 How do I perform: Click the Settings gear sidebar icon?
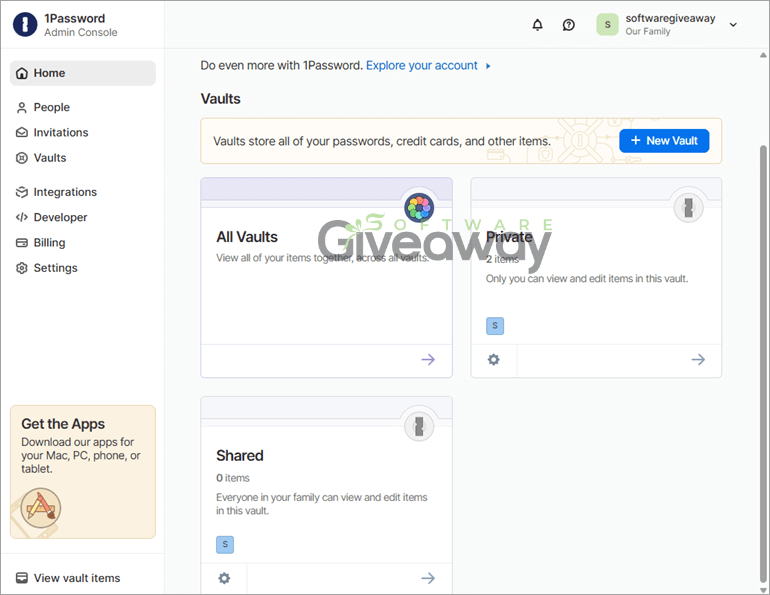(x=22, y=268)
